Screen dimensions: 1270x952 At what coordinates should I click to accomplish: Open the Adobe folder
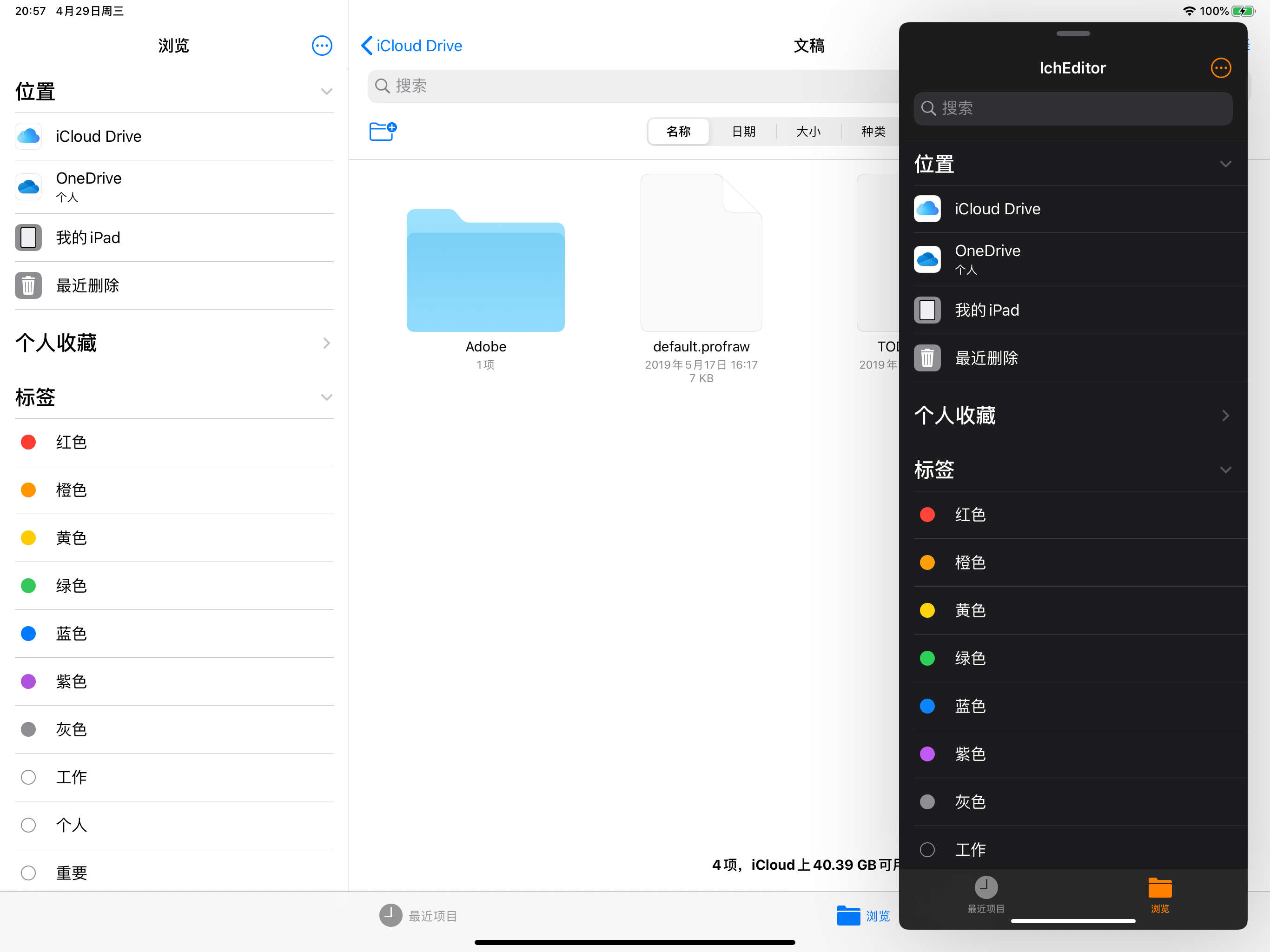tap(485, 270)
